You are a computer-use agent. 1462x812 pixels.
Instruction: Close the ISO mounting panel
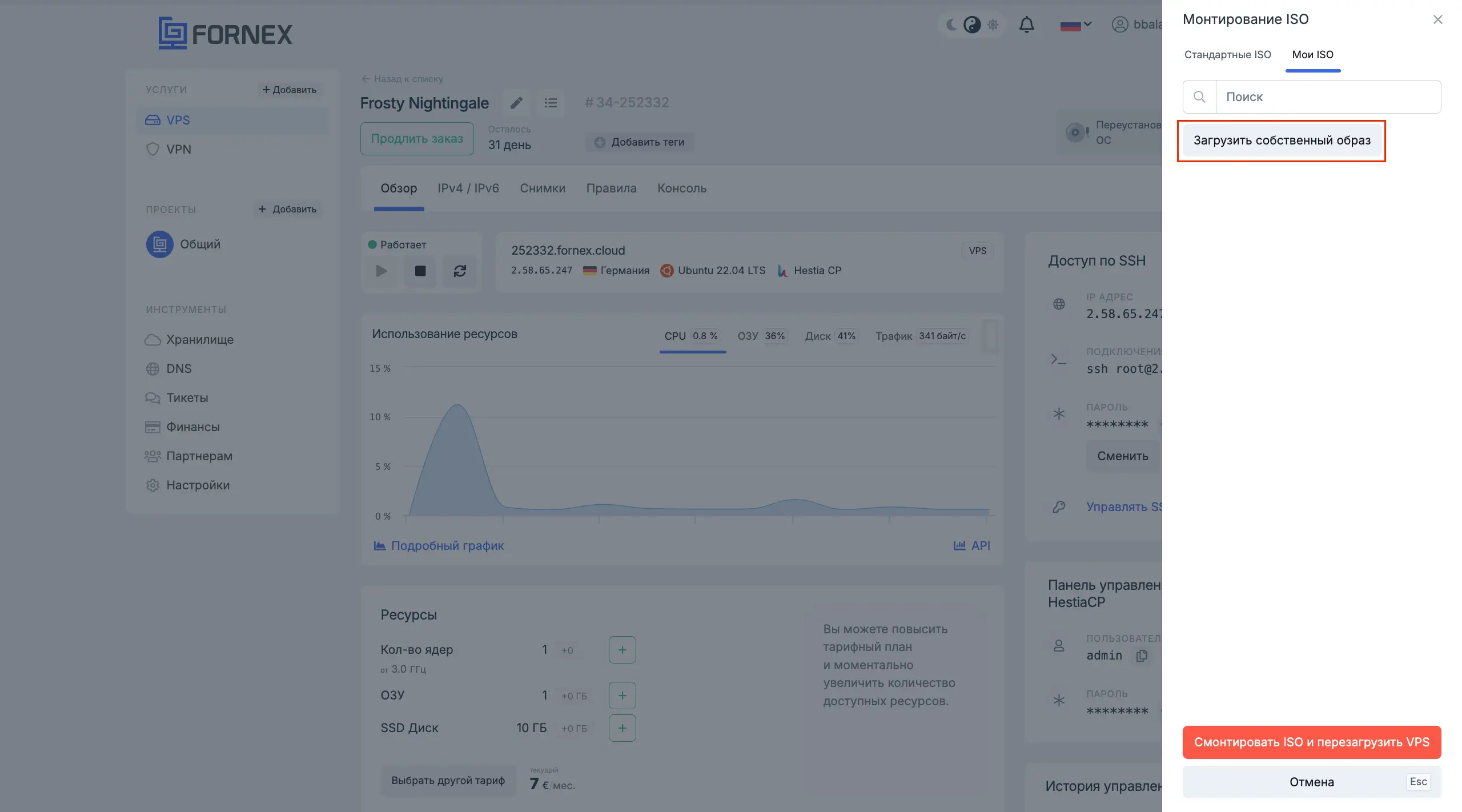coord(1437,19)
